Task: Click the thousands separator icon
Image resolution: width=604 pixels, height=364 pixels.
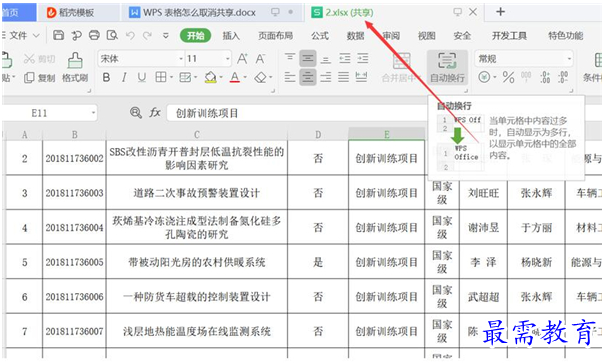Action: [x=526, y=77]
